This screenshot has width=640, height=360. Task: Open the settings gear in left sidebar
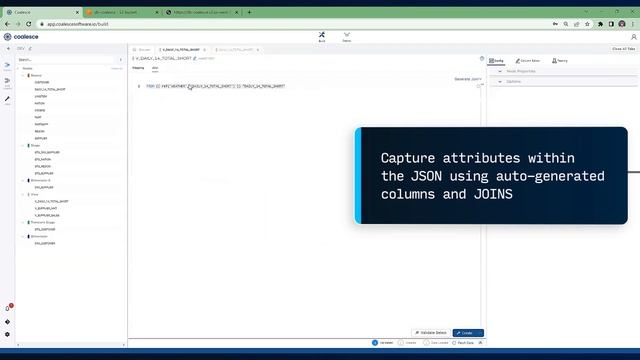(7, 334)
